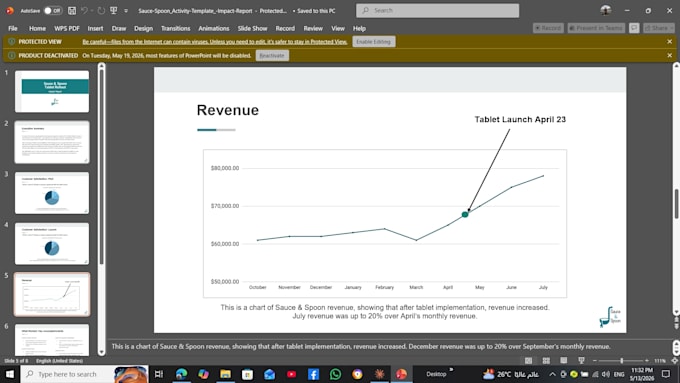Select slide 4 thumbnail

(52, 244)
